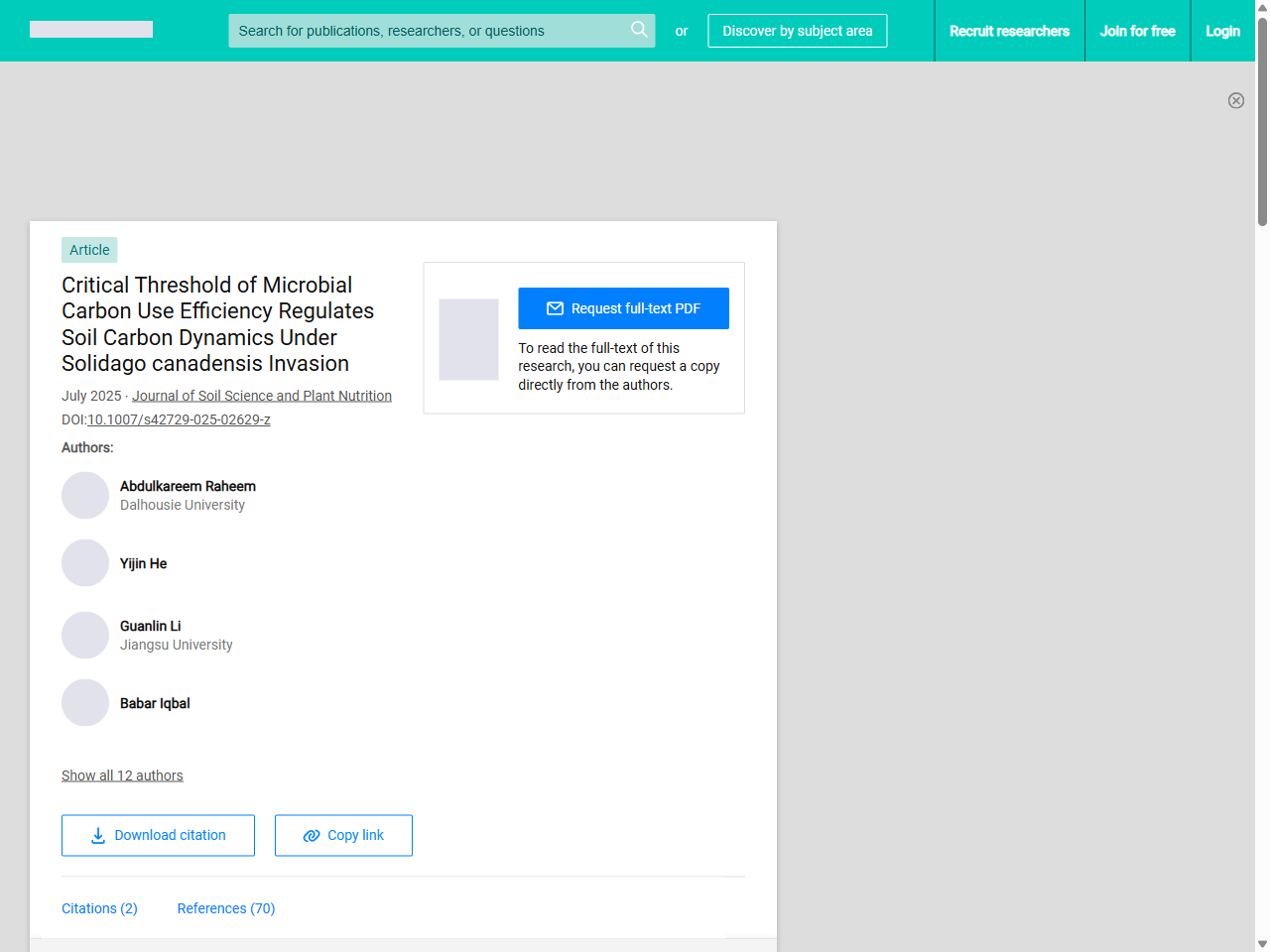The height and width of the screenshot is (952, 1270).
Task: Copy the publication link
Action: coord(343,835)
